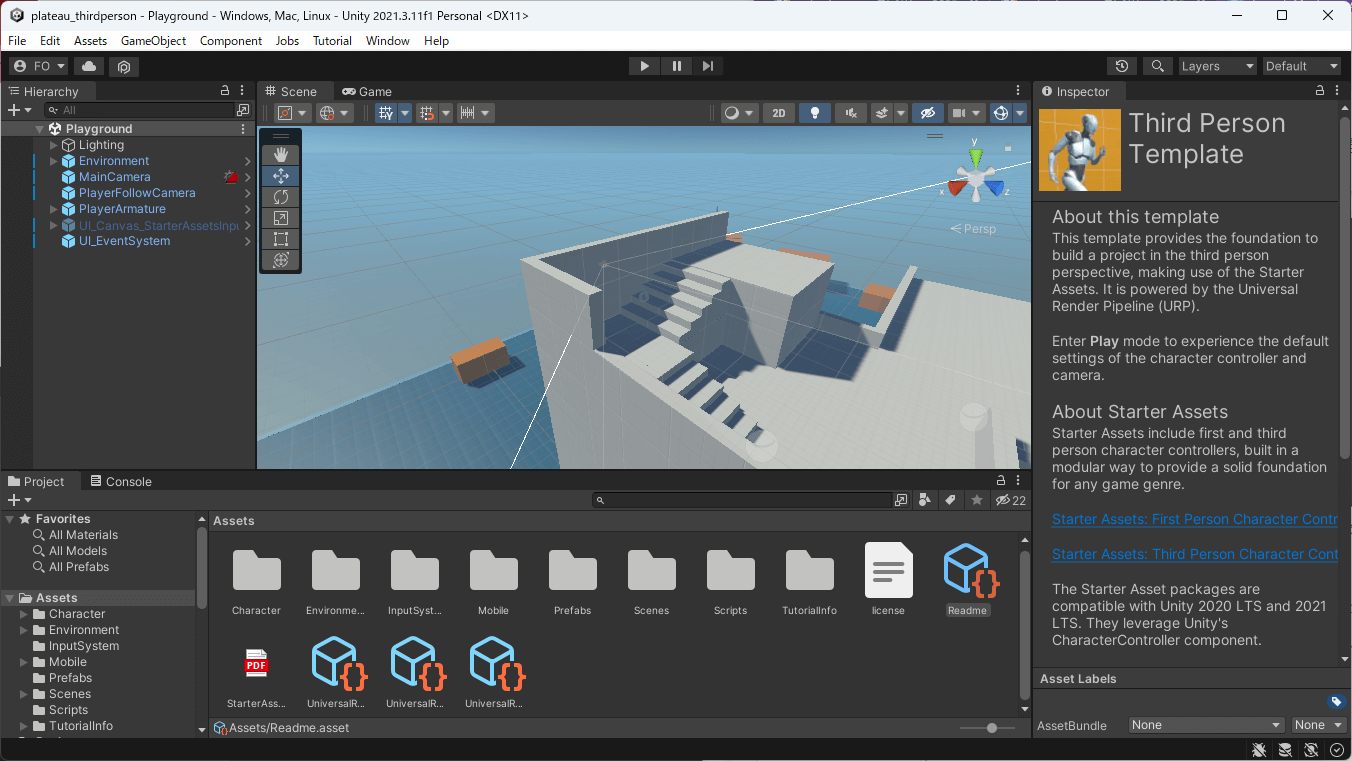Step one frame forward
Screen dimensions: 1352x761
[x=708, y=66]
